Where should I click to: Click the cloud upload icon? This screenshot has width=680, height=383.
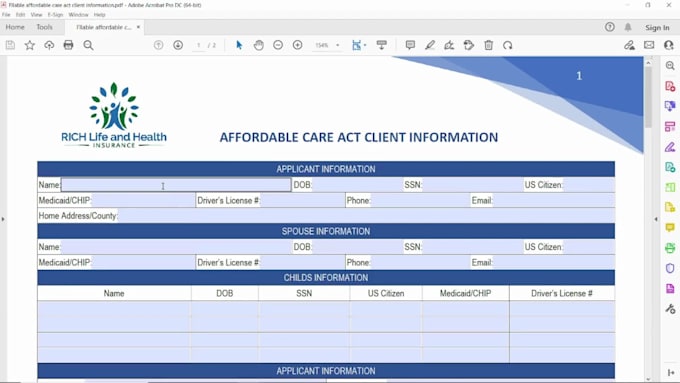click(49, 45)
